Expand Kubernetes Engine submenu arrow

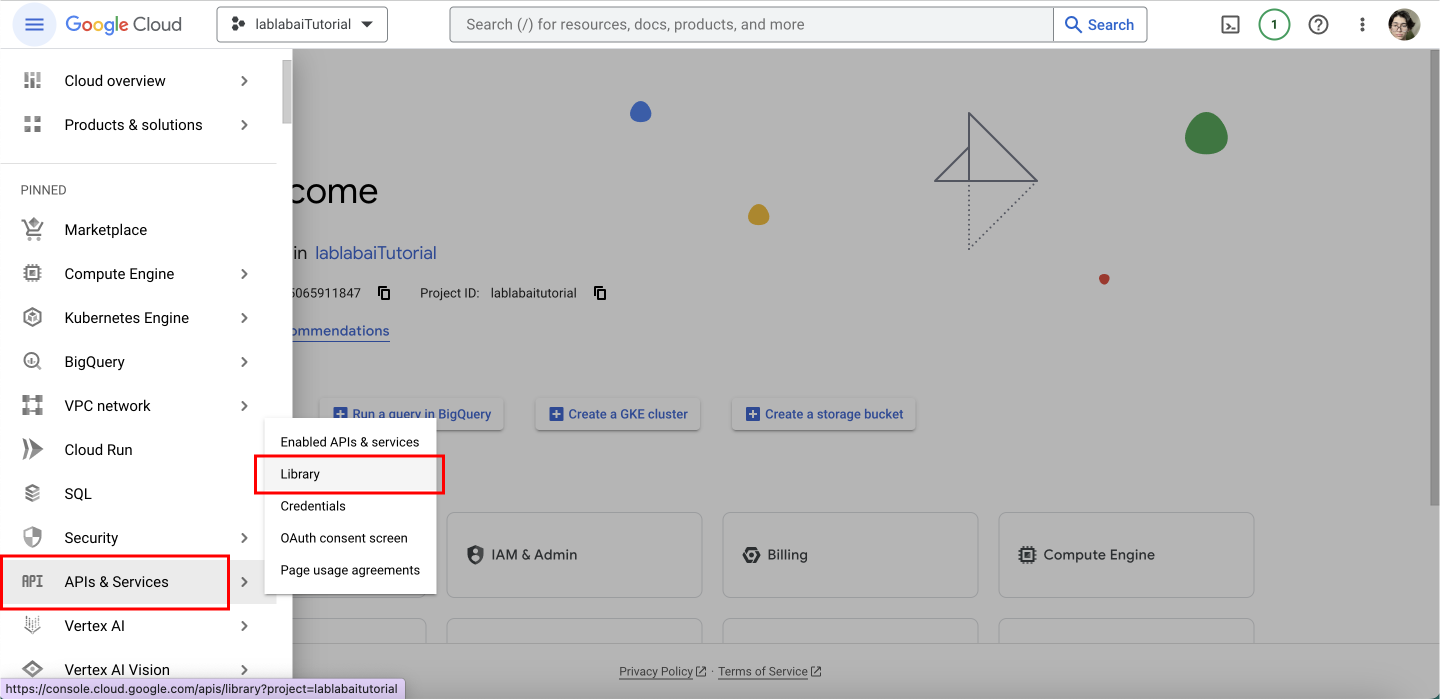click(x=244, y=318)
